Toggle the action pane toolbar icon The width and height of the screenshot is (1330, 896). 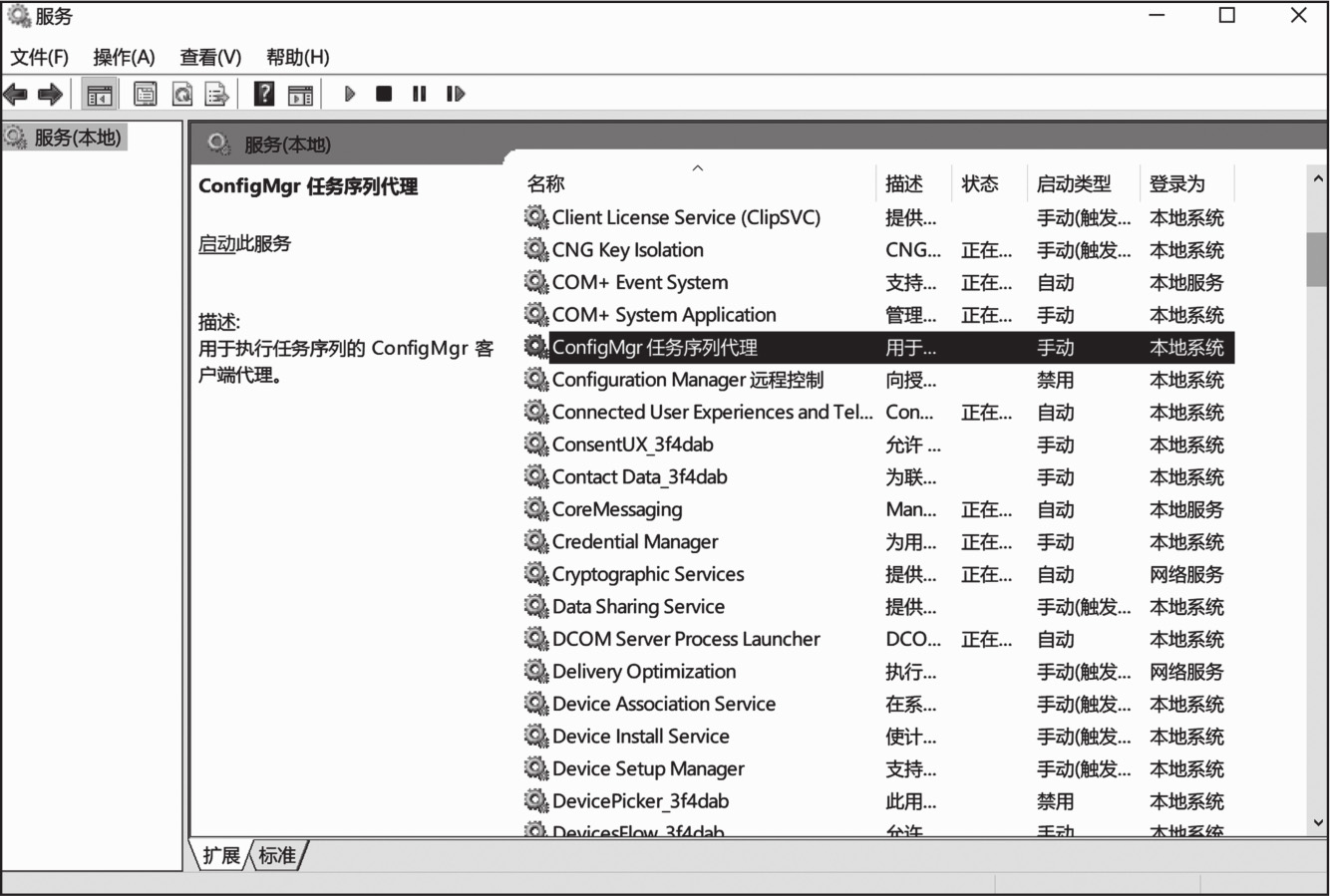tap(300, 95)
